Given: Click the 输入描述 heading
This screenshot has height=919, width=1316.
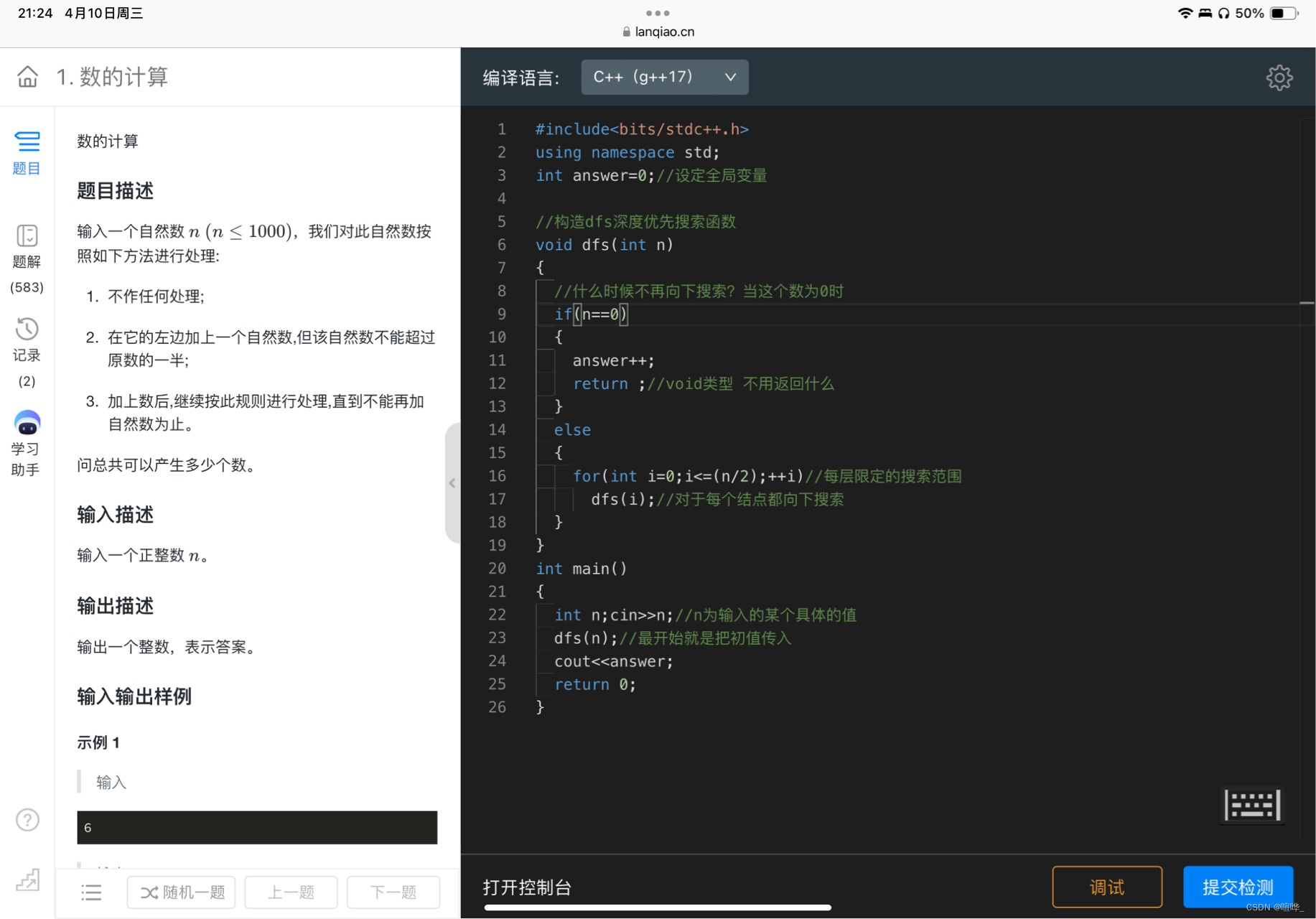Looking at the screenshot, I should point(115,515).
